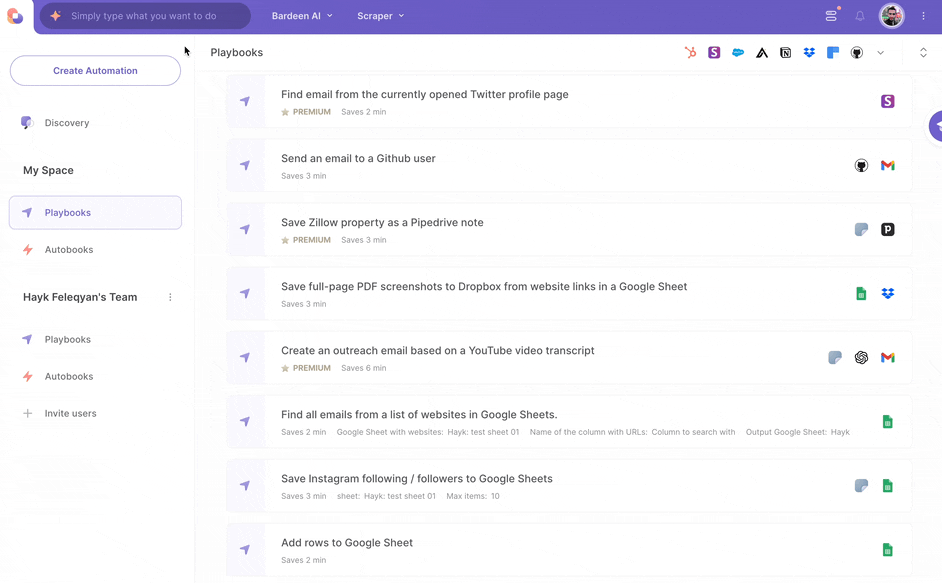
Task: Select Playbooks under My Space
Action: click(x=95, y=212)
